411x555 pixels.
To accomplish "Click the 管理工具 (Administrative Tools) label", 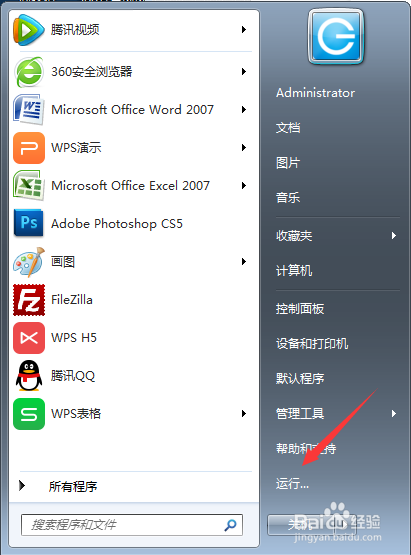I will (x=300, y=413).
